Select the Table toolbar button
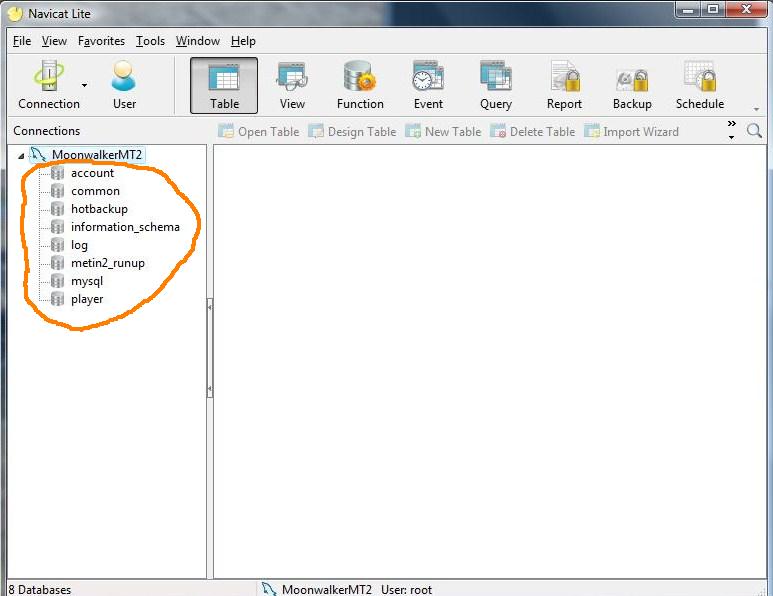 point(224,85)
